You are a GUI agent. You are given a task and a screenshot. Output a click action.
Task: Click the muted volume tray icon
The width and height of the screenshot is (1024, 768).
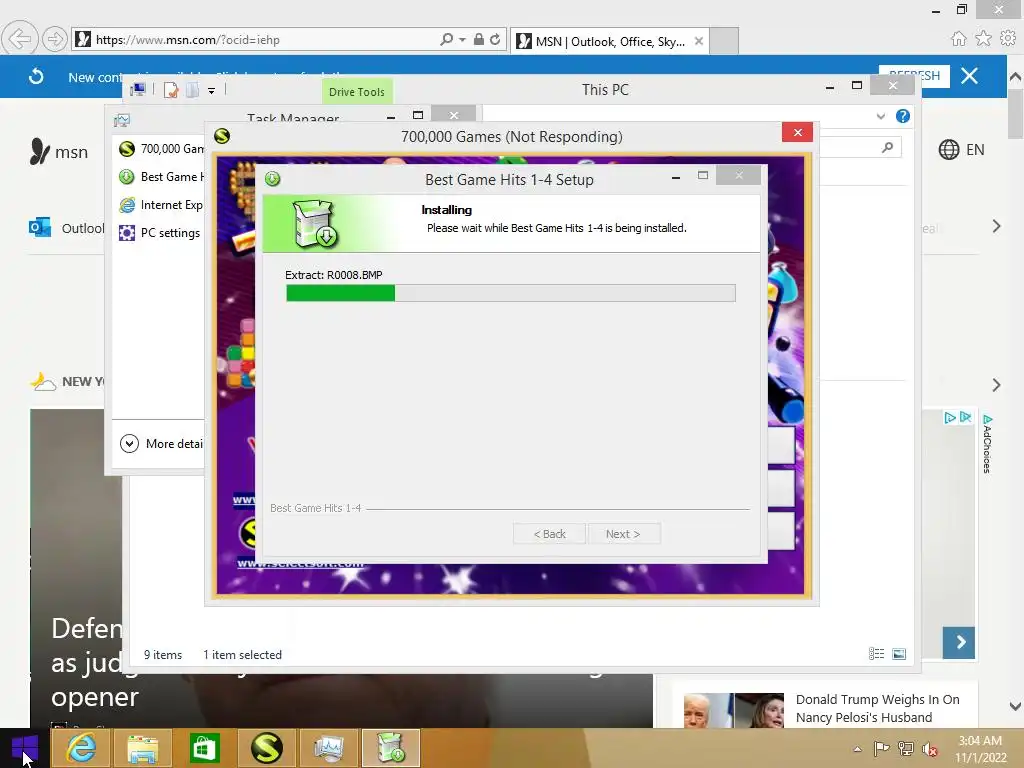click(x=929, y=749)
